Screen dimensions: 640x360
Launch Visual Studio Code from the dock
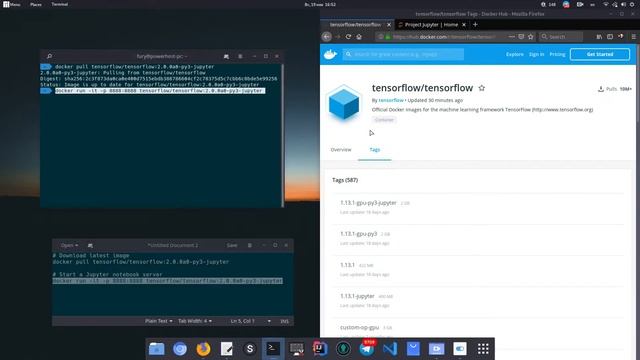tap(390, 349)
